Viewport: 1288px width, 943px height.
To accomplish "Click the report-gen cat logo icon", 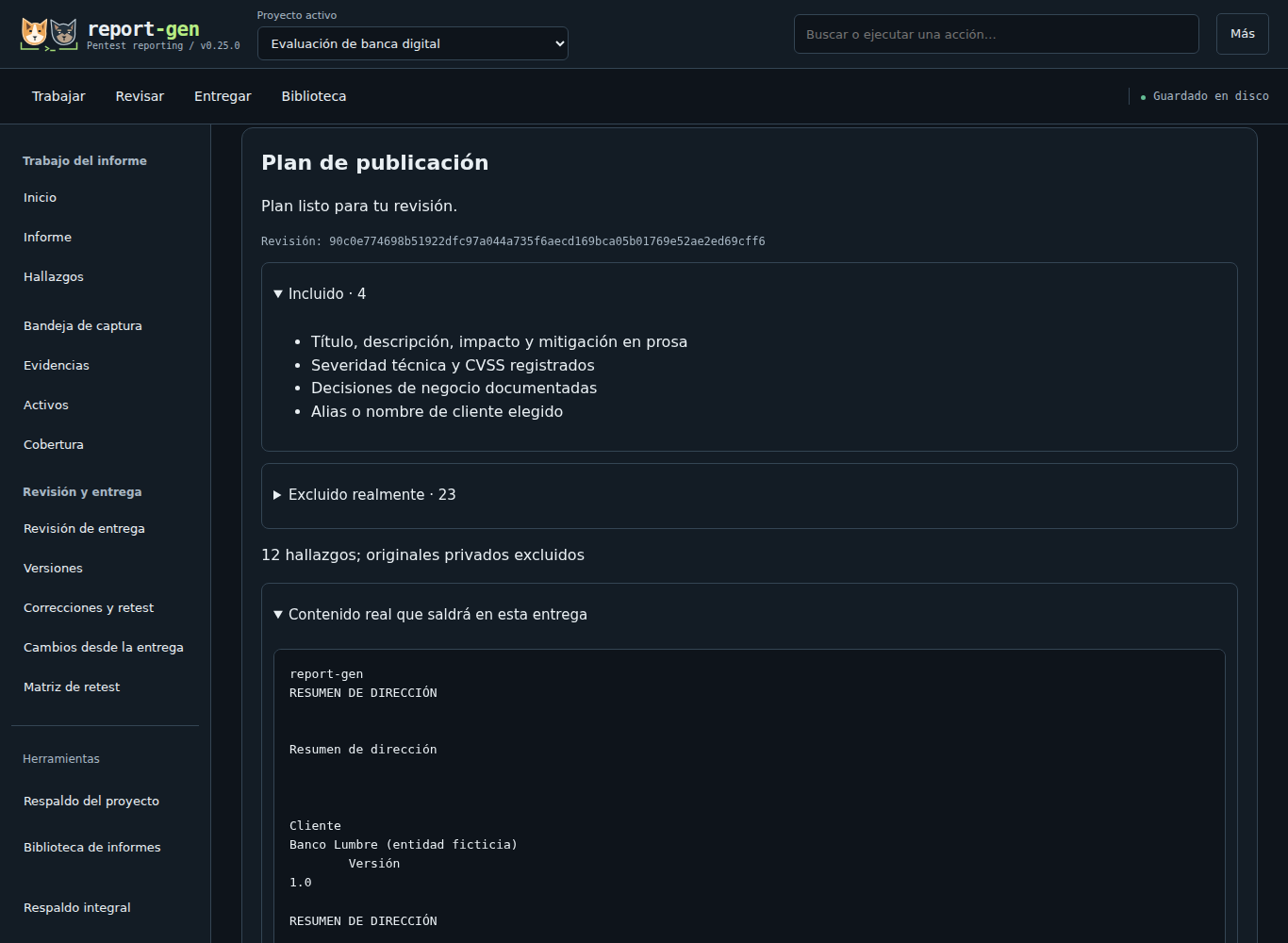I will (49, 34).
